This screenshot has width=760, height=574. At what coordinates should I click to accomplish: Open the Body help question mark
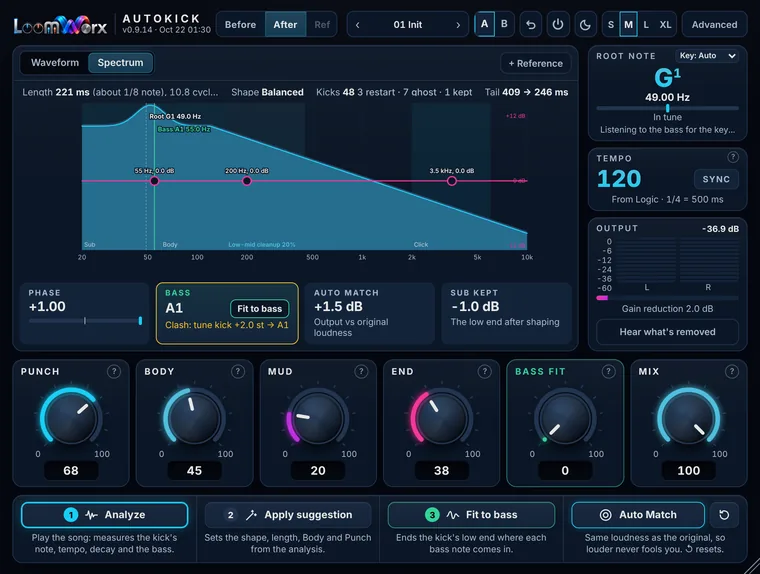(237, 371)
